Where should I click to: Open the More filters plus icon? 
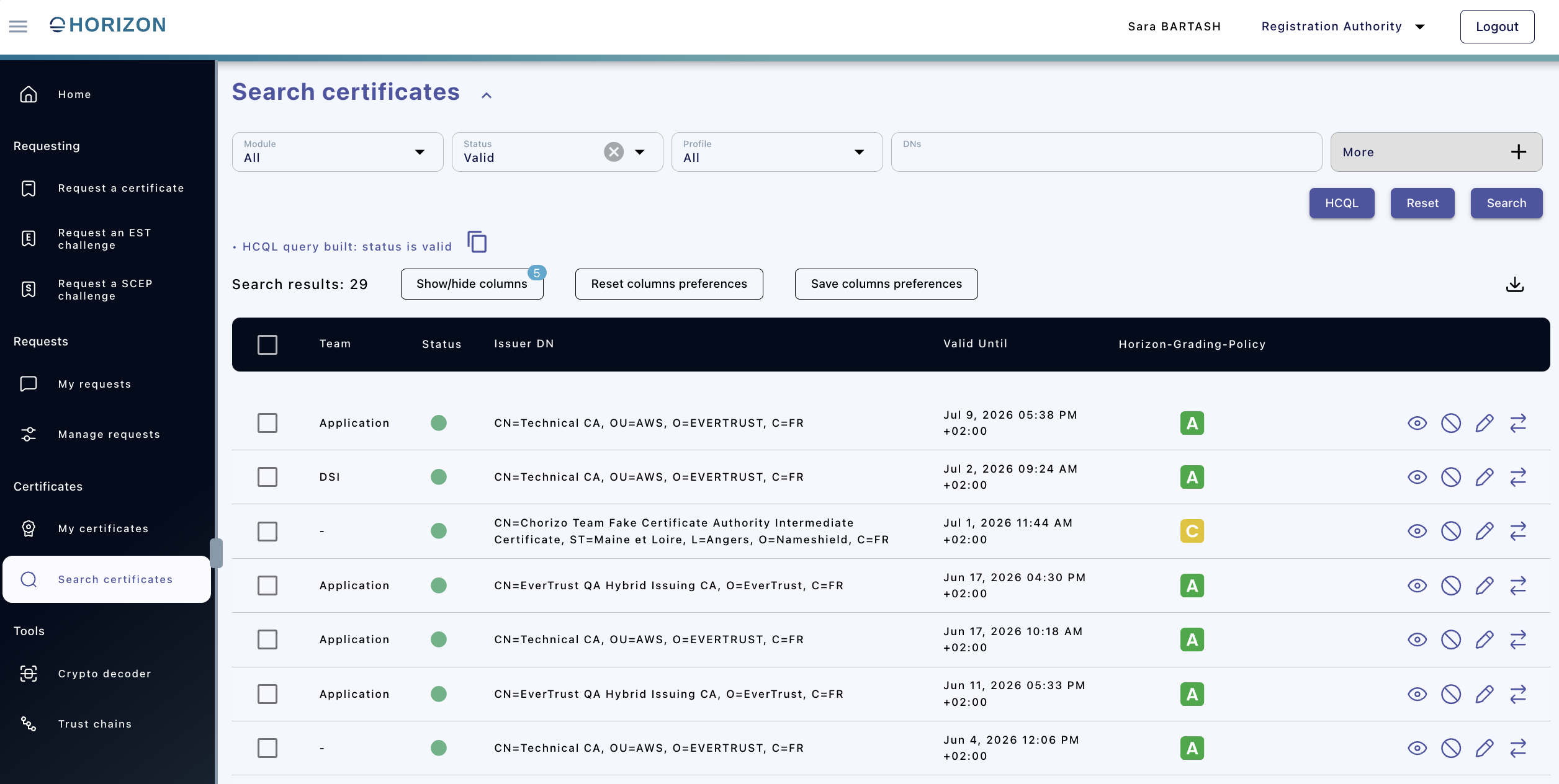[x=1518, y=152]
